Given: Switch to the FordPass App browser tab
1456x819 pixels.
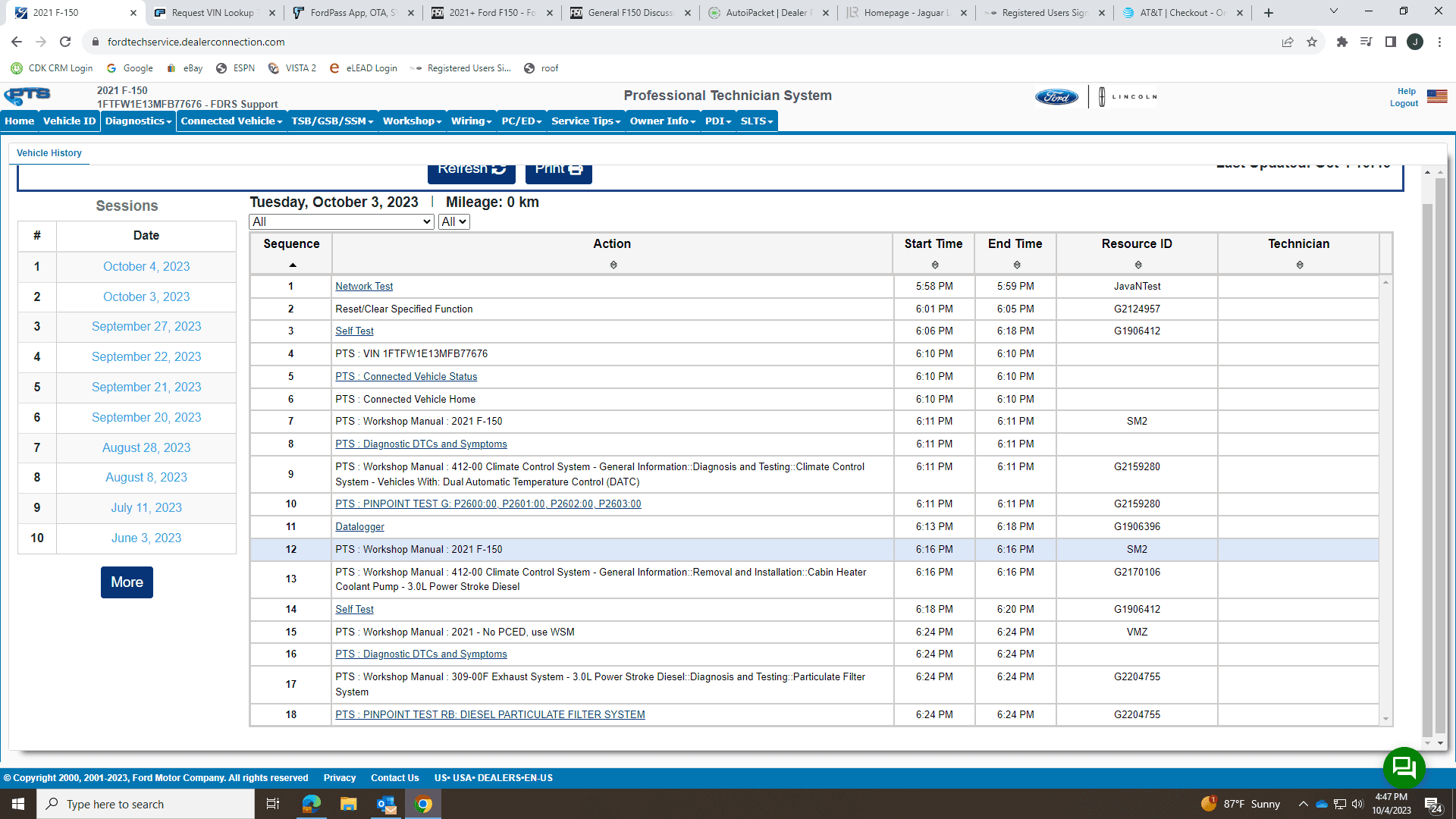Looking at the screenshot, I should point(353,13).
